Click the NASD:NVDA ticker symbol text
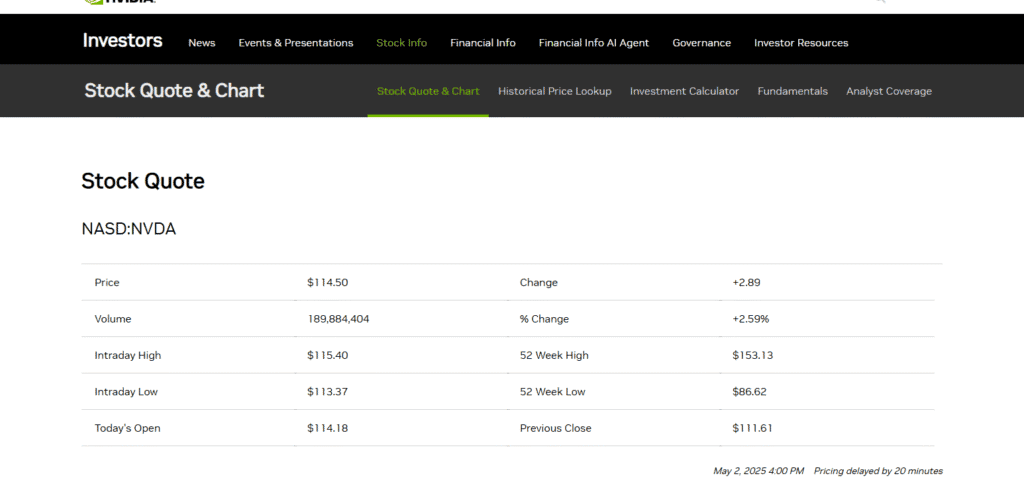Viewport: 1024px width, 484px height. [129, 229]
